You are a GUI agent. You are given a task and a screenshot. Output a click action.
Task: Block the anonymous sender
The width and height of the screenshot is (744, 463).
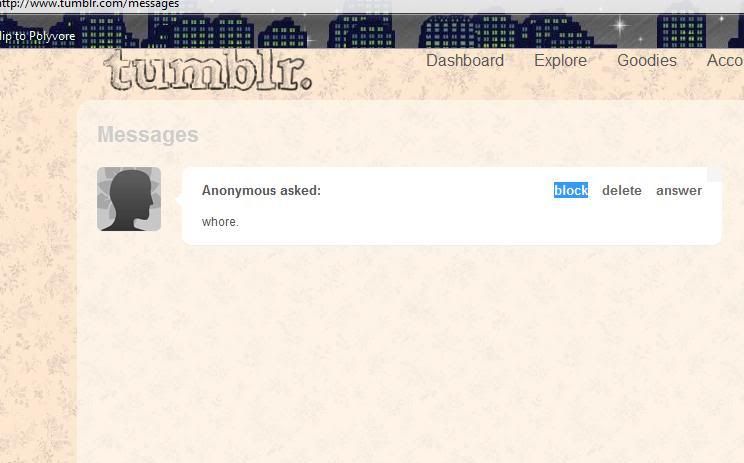(x=571, y=190)
